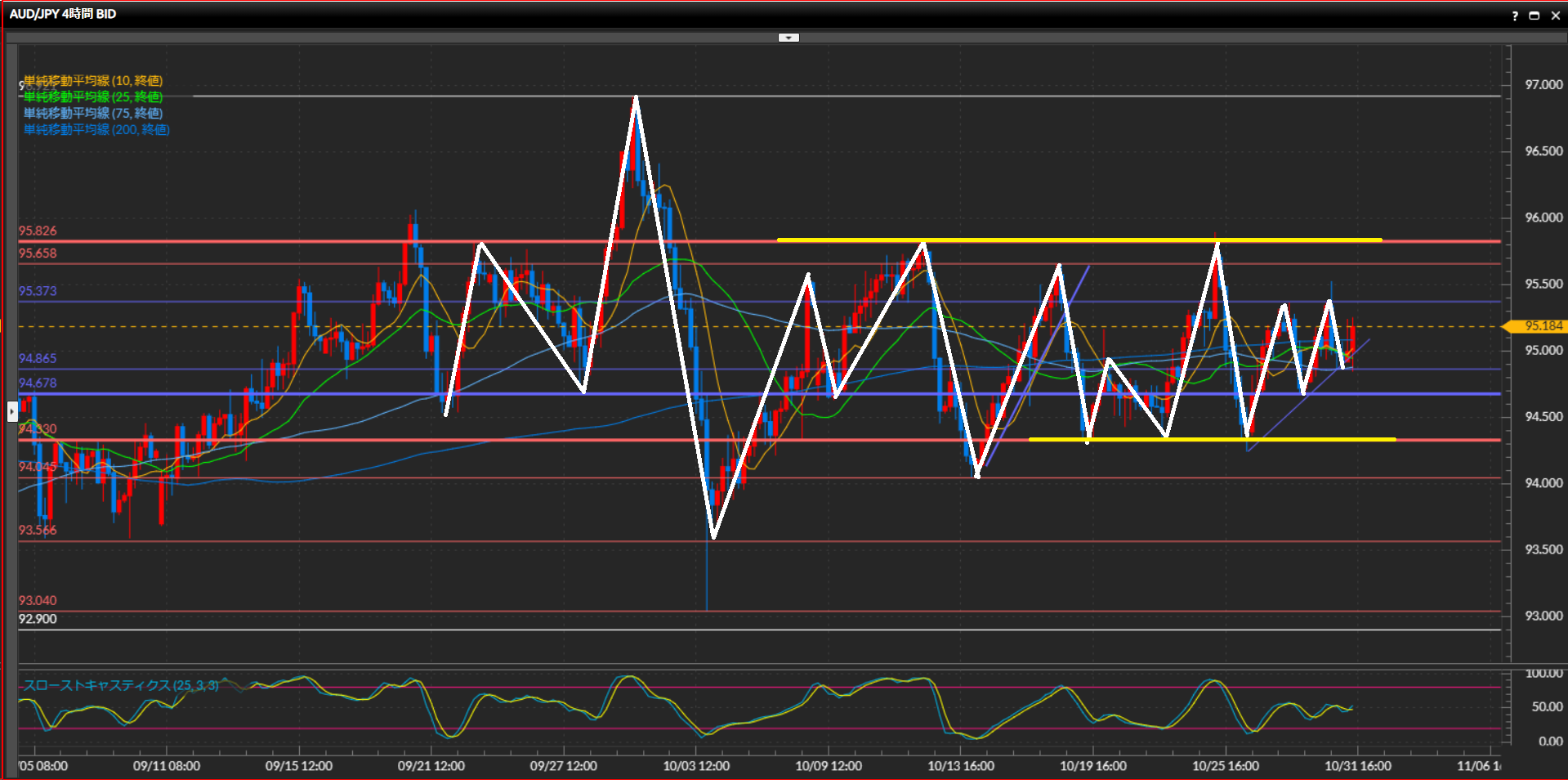The height and width of the screenshot is (780, 1568).
Task: Click the 95.373 purple line label
Action: pos(38,291)
